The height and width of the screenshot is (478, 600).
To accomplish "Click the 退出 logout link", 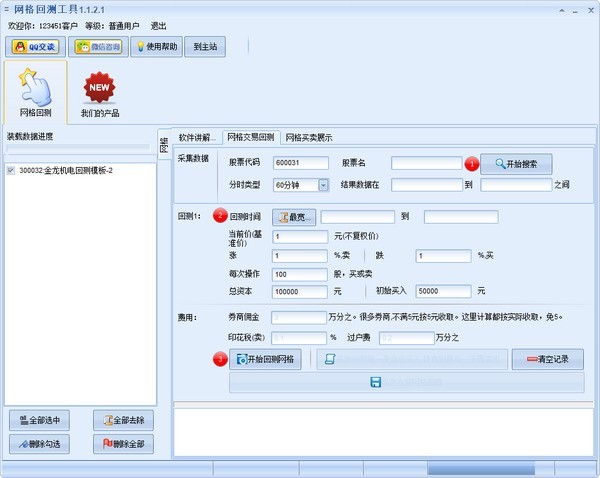I will [158, 26].
